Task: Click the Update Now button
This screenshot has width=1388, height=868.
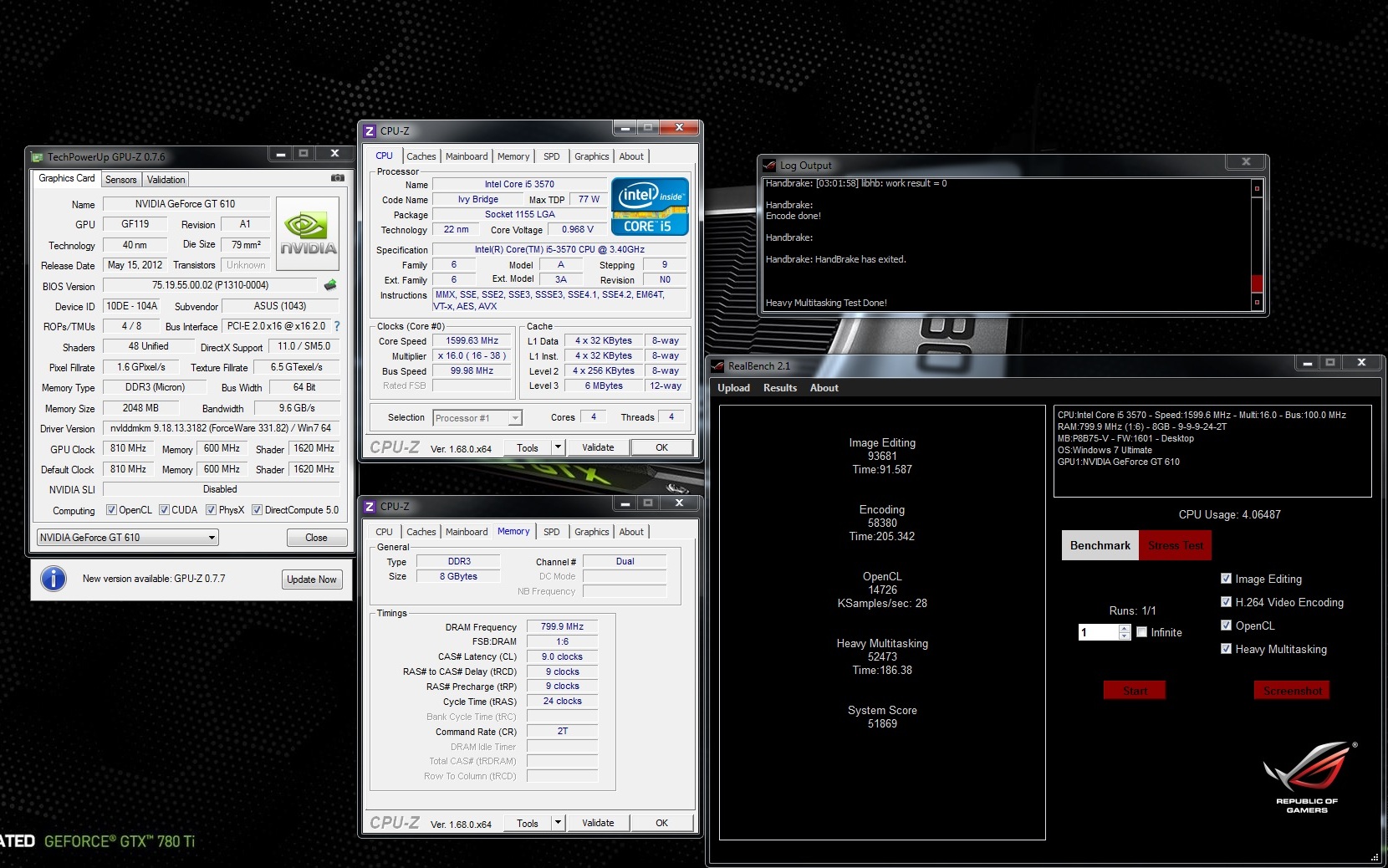Action: tap(312, 580)
